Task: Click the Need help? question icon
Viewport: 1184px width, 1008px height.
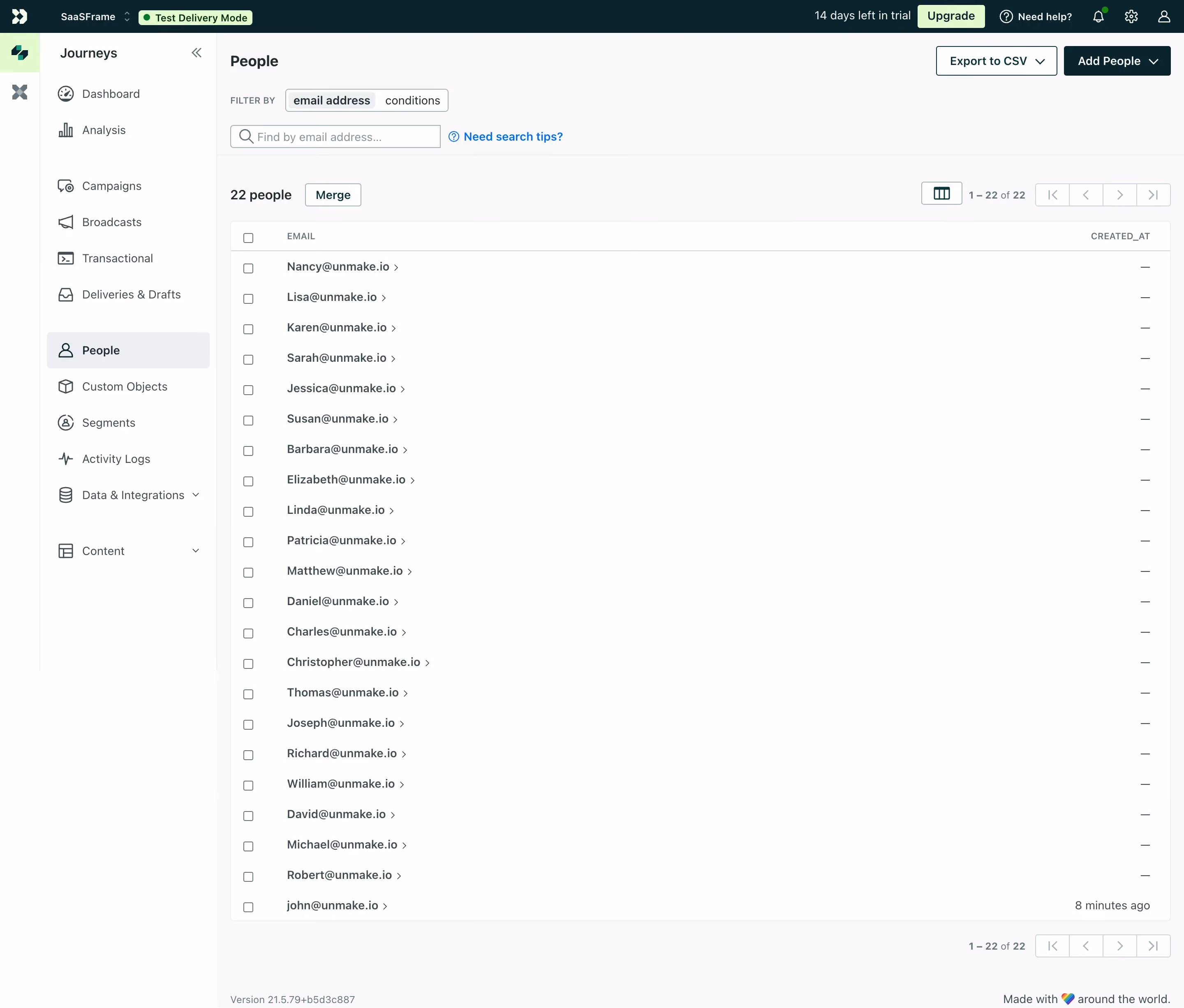Action: (1006, 16)
